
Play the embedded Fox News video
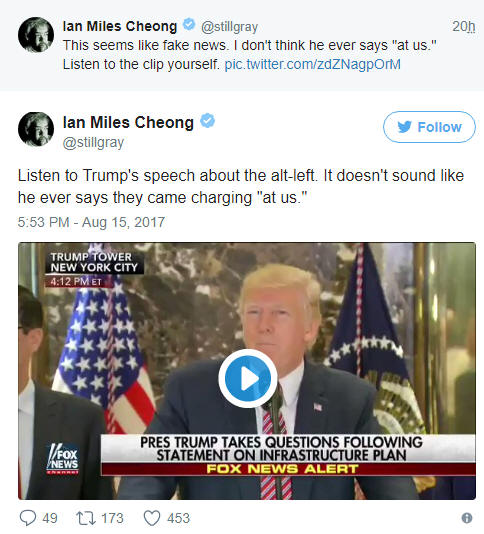pos(248,378)
